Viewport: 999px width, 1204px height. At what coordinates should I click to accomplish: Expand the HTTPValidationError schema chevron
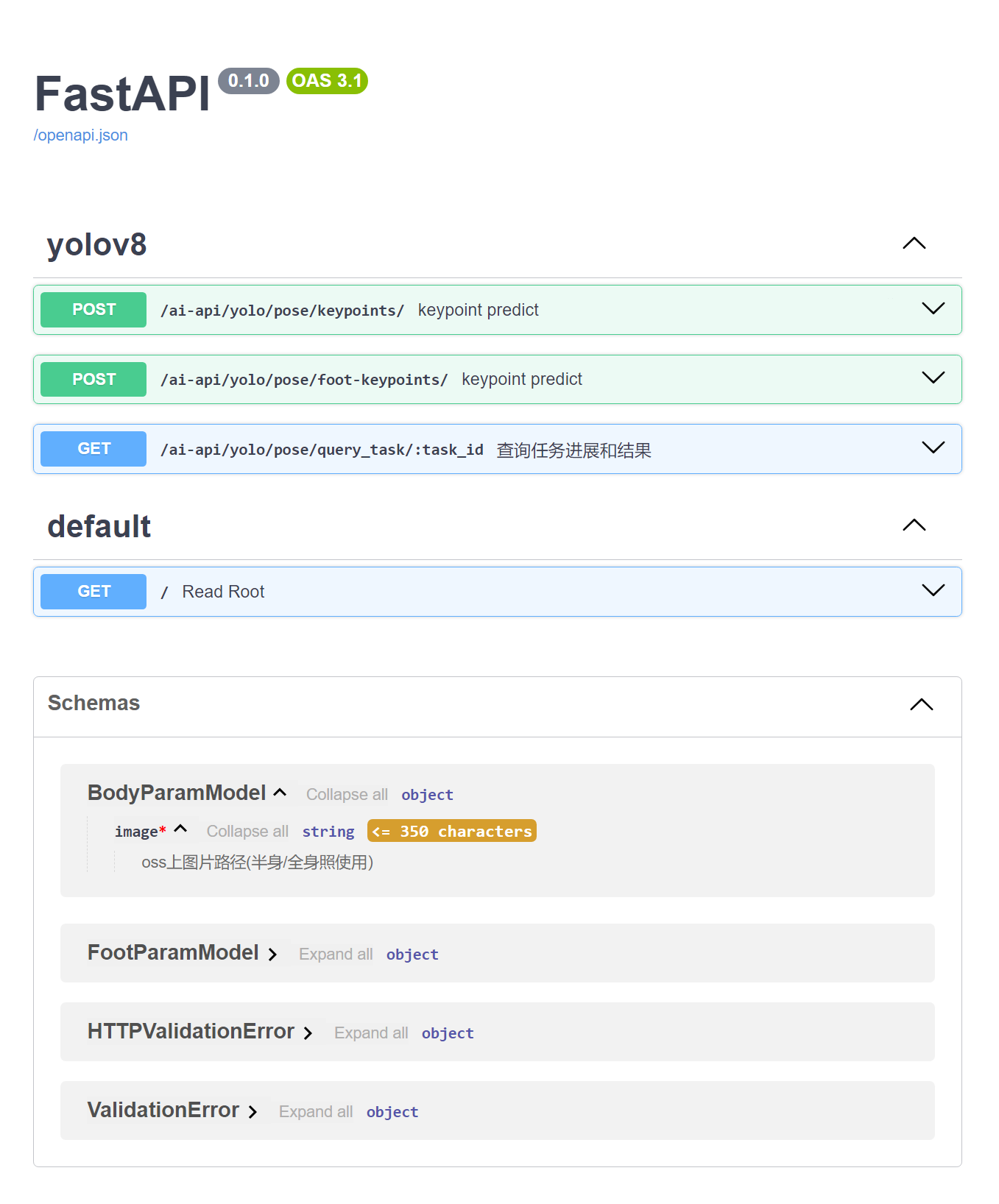pyautogui.click(x=308, y=1033)
